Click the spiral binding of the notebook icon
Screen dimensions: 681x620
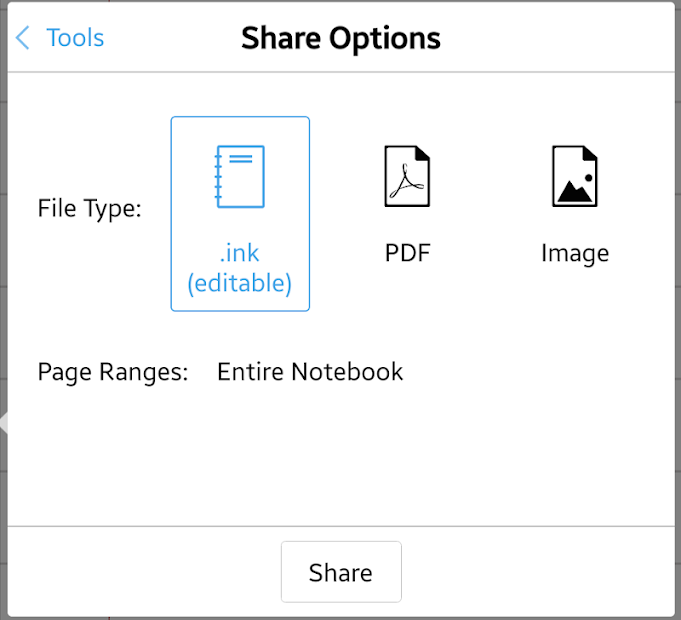pyautogui.click(x=218, y=177)
